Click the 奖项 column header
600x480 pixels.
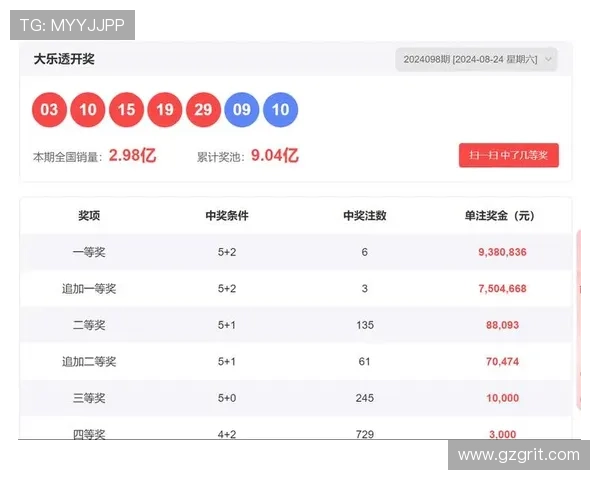point(89,216)
